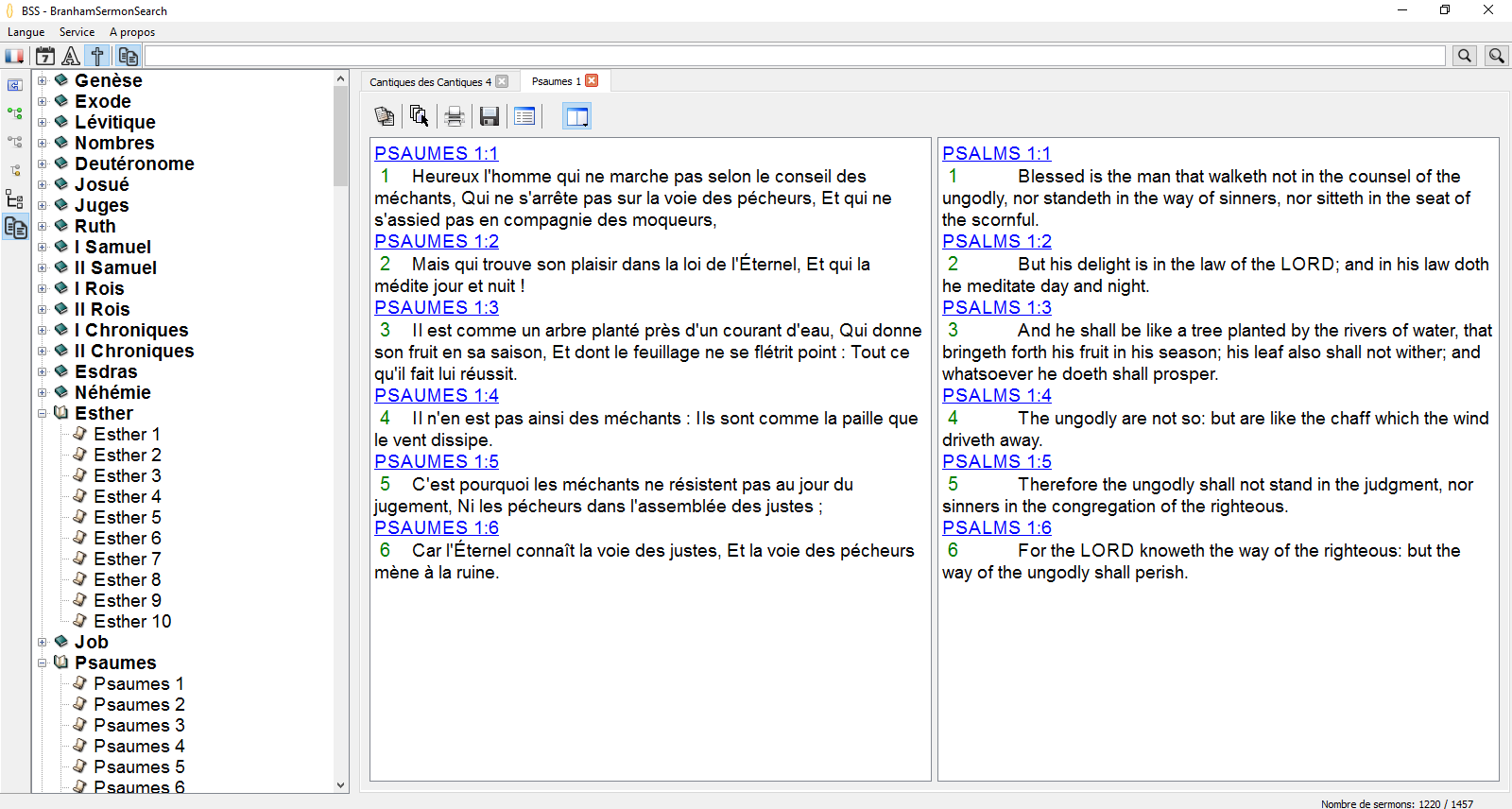Click the Nombres book icon
The height and width of the screenshot is (809, 1512).
(x=61, y=142)
